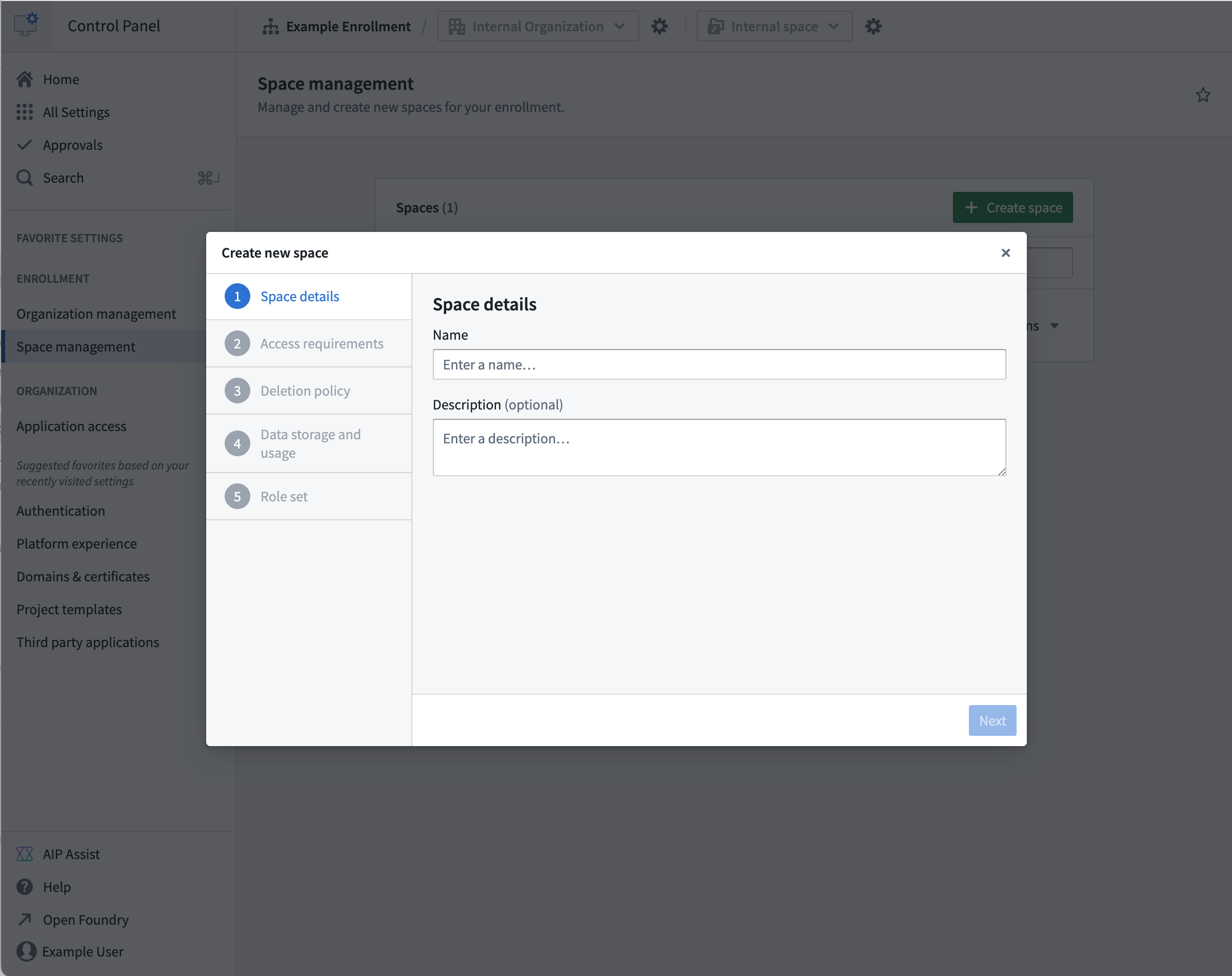Screen dimensions: 1232x976
Task: Click the Approvals checkmark icon
Action: pyautogui.click(x=25, y=145)
